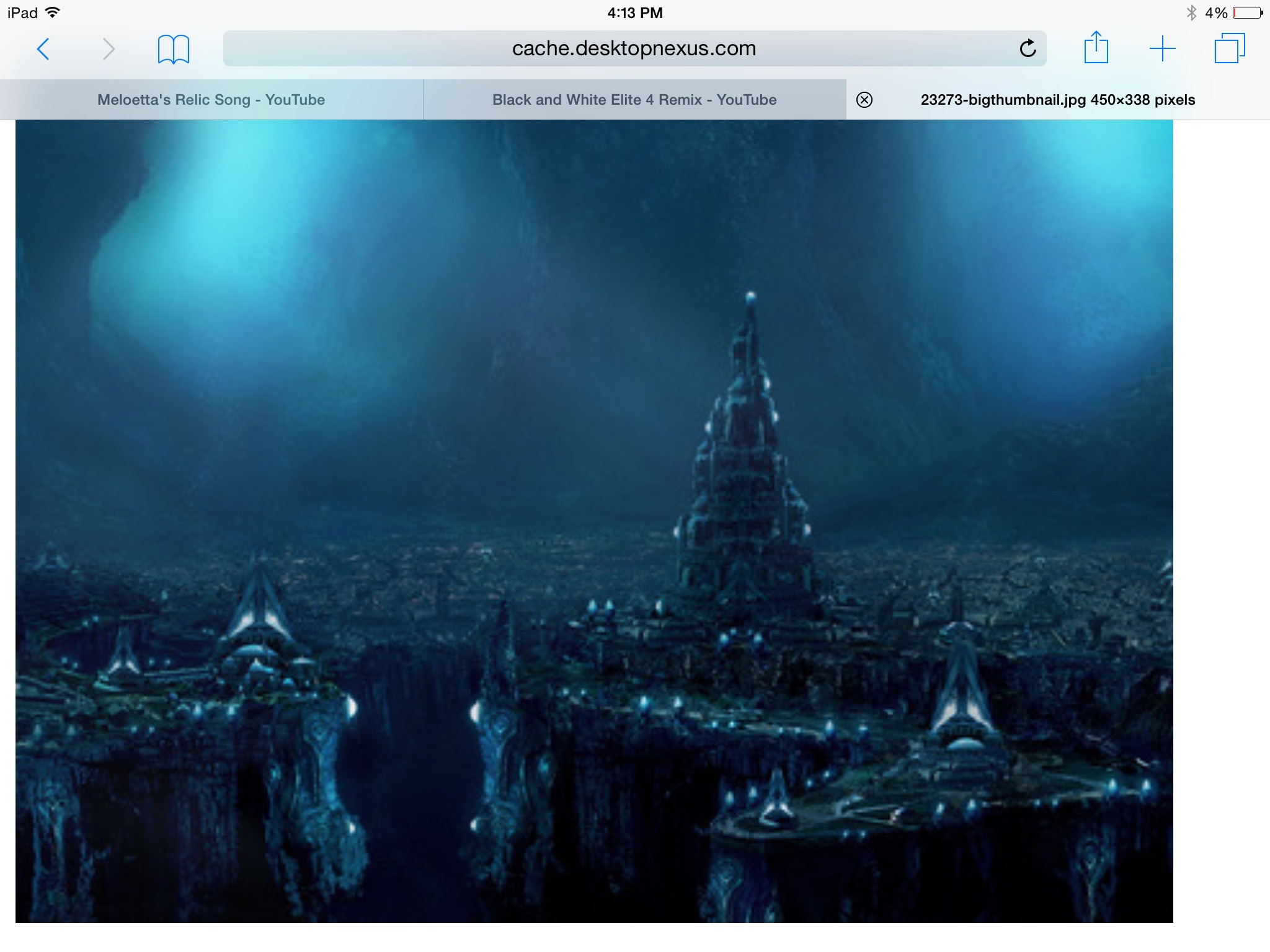
Task: Open the share sheet icon
Action: click(x=1096, y=47)
